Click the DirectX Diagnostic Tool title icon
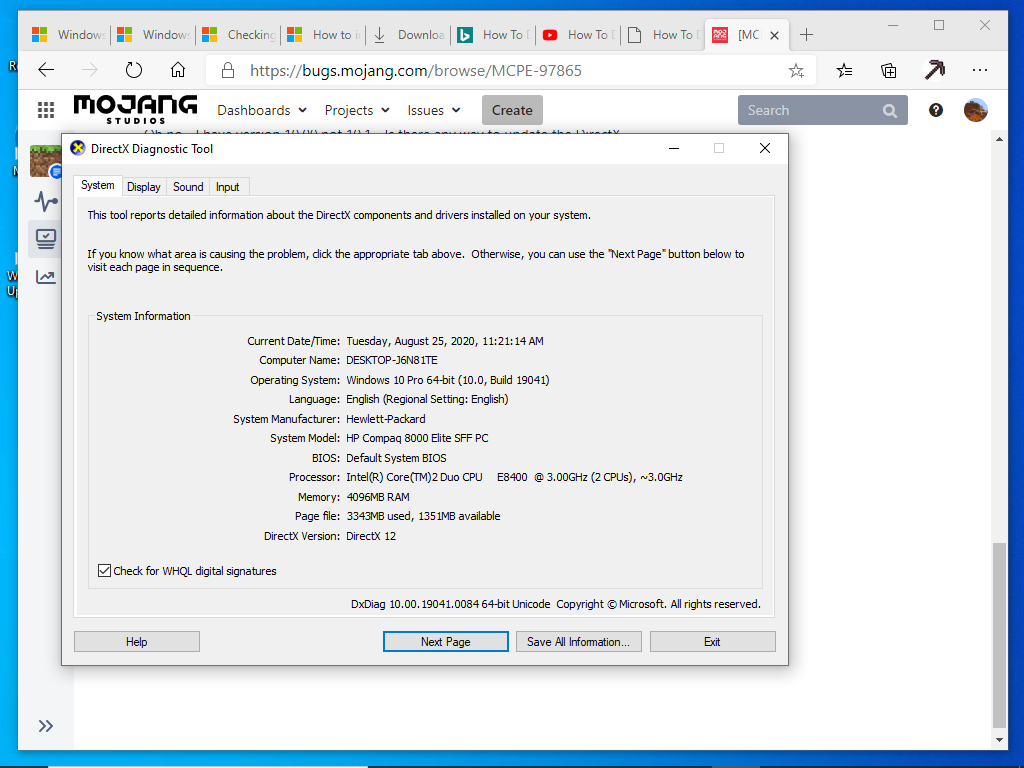Screen dimensions: 1024x768 point(78,148)
